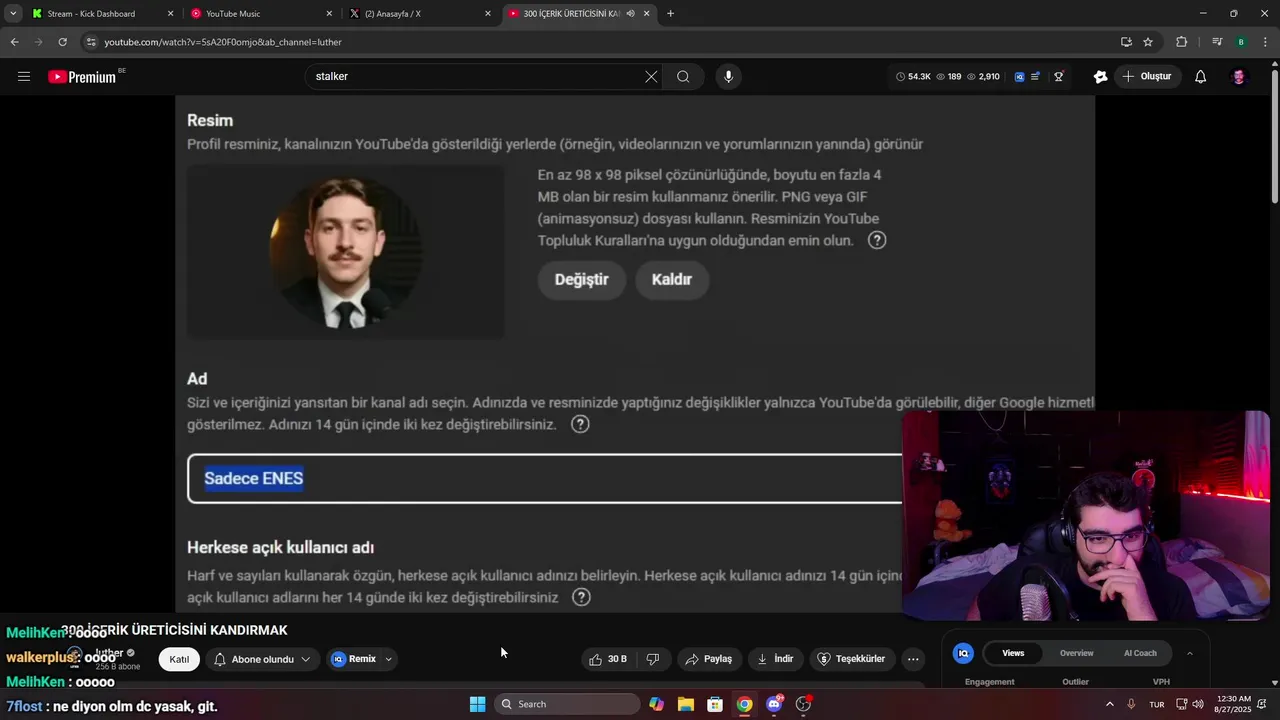Click Kaldır to remove profile picture
This screenshot has width=1280, height=720.
point(671,280)
